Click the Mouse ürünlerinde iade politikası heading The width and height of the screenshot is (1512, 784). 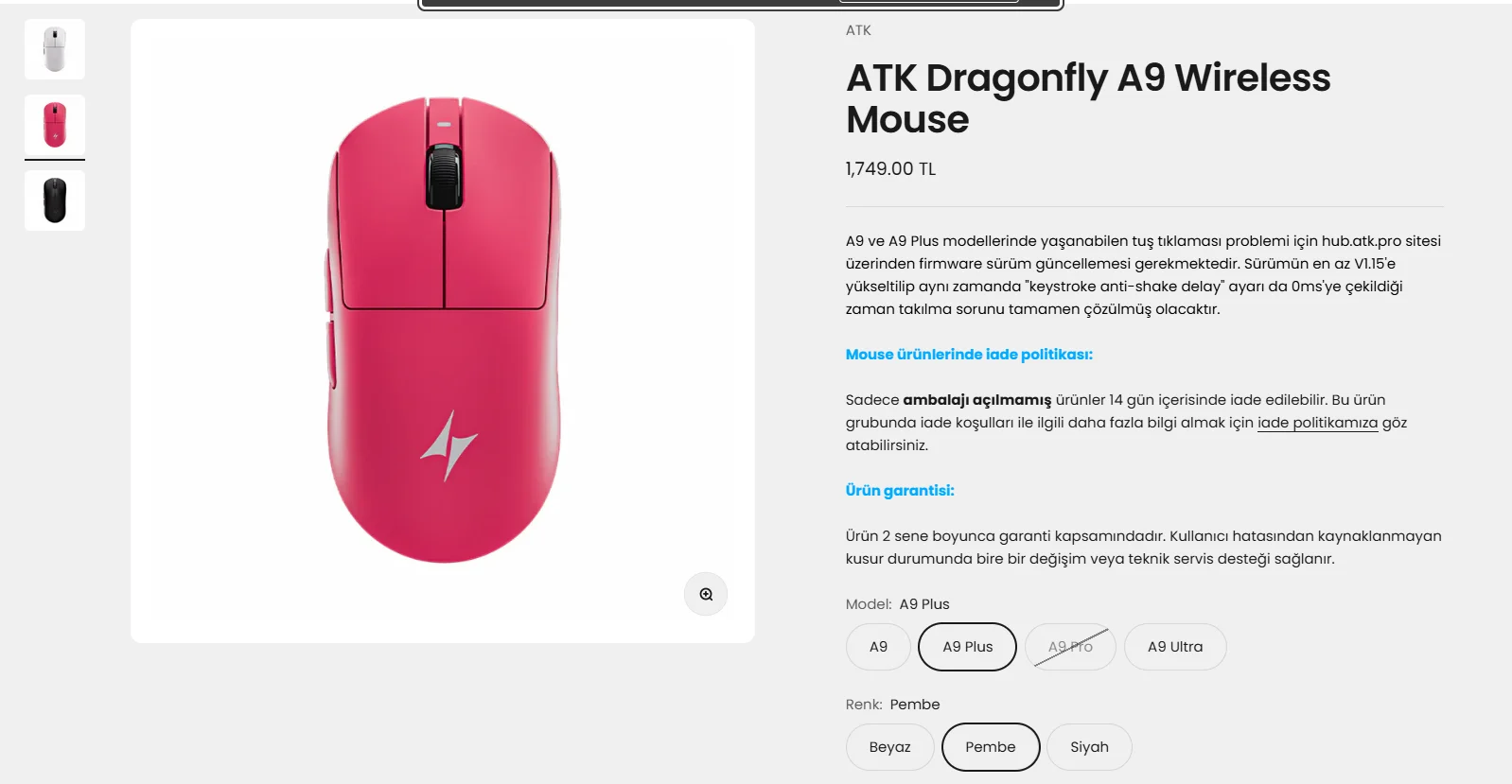[969, 355]
